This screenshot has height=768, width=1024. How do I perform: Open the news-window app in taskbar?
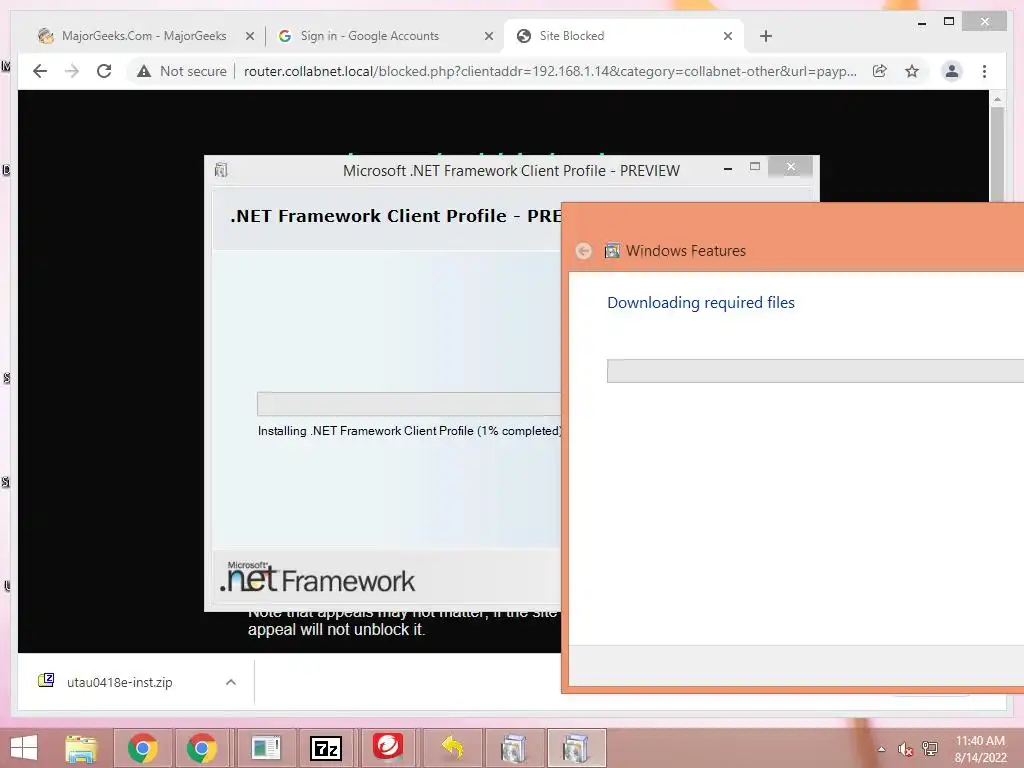click(x=265, y=748)
